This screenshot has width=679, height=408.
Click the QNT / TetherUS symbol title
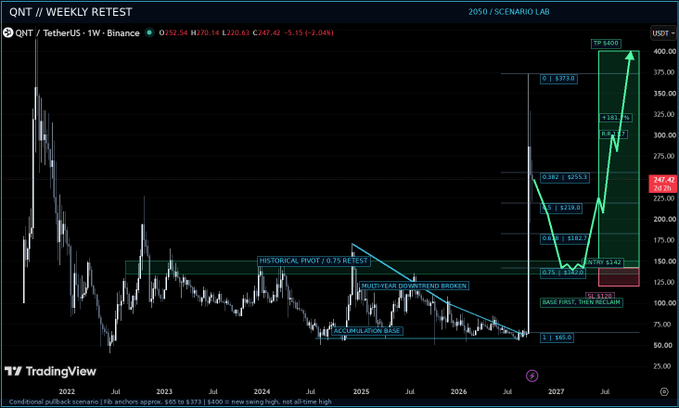pyautogui.click(x=77, y=33)
